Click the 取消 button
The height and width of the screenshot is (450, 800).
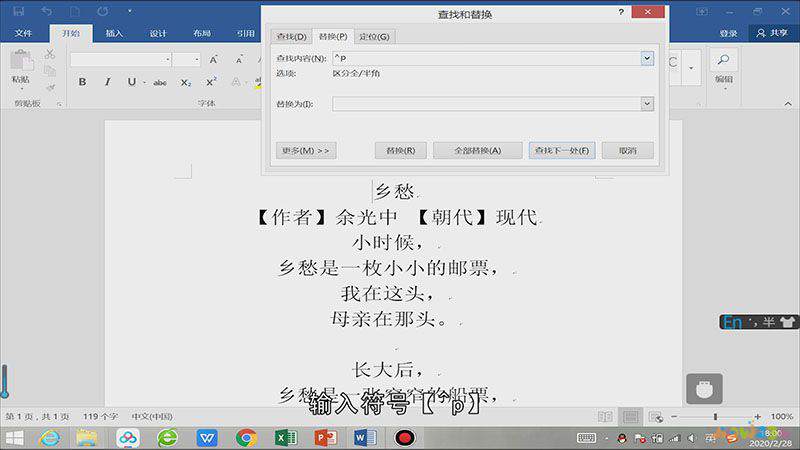pos(628,151)
